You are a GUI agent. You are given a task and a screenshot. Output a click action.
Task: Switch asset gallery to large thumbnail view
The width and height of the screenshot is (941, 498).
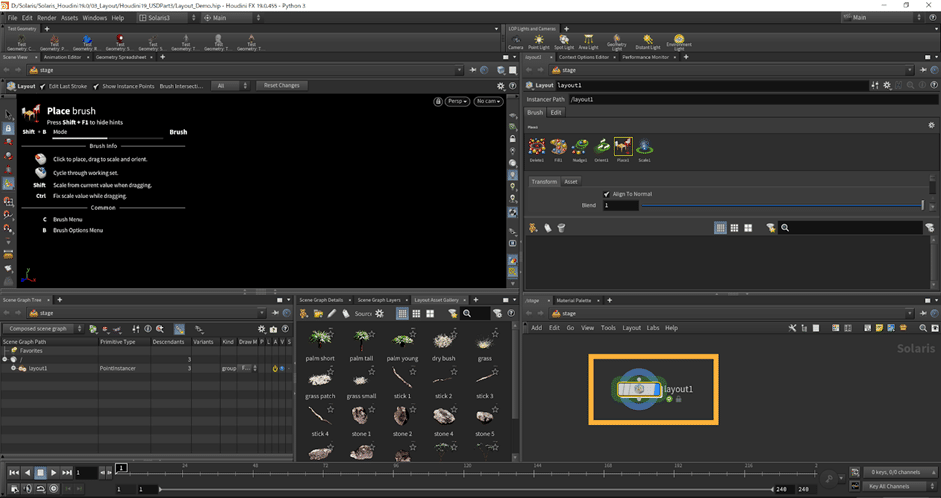pyautogui.click(x=430, y=313)
